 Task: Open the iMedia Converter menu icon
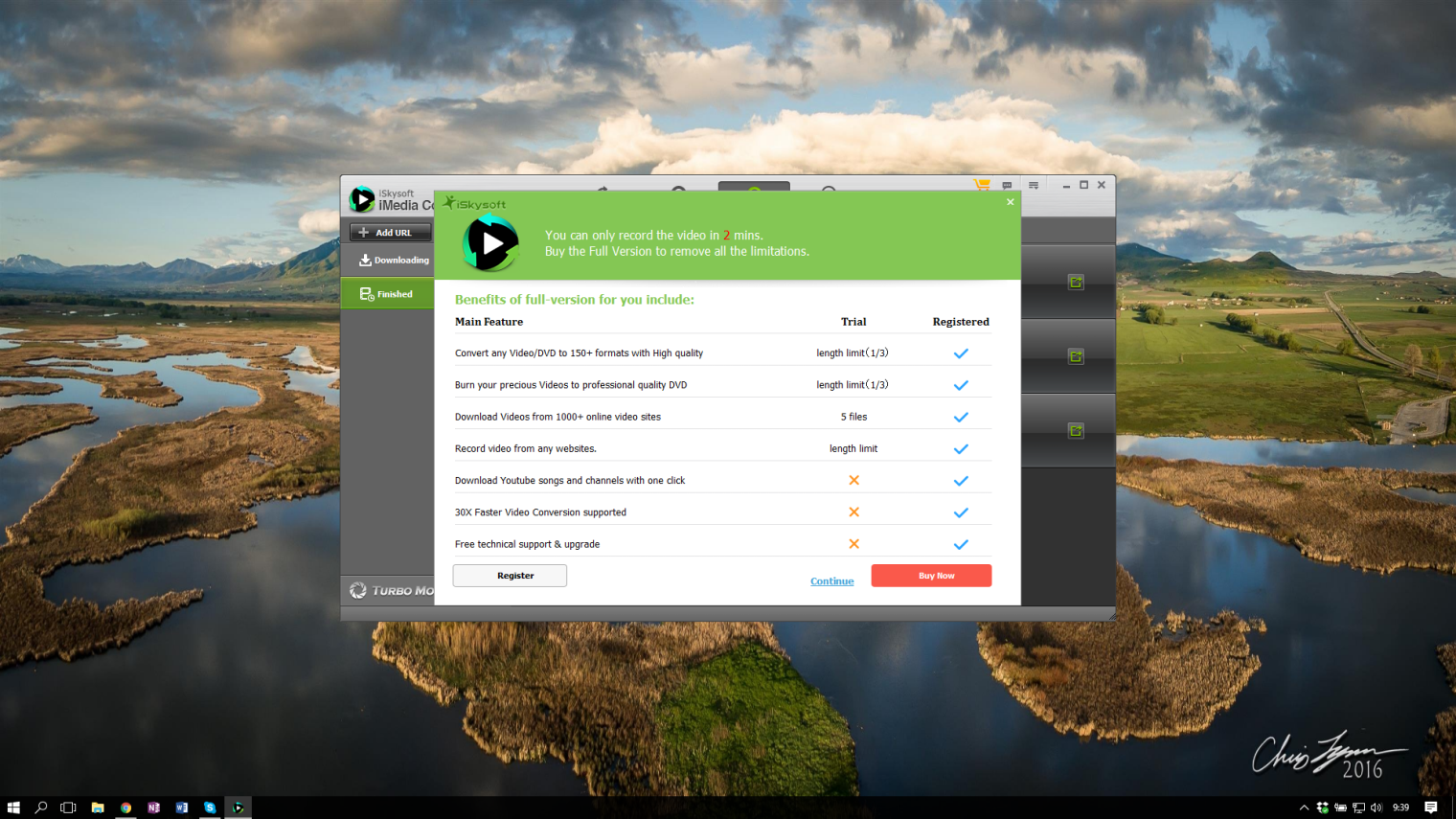tap(1034, 185)
